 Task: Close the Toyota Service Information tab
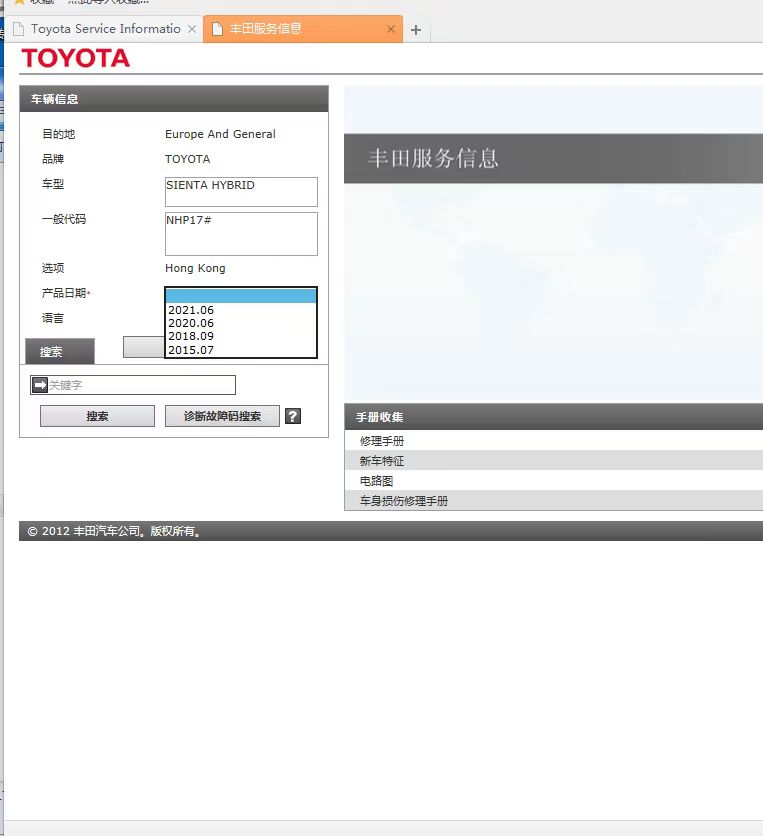[192, 29]
